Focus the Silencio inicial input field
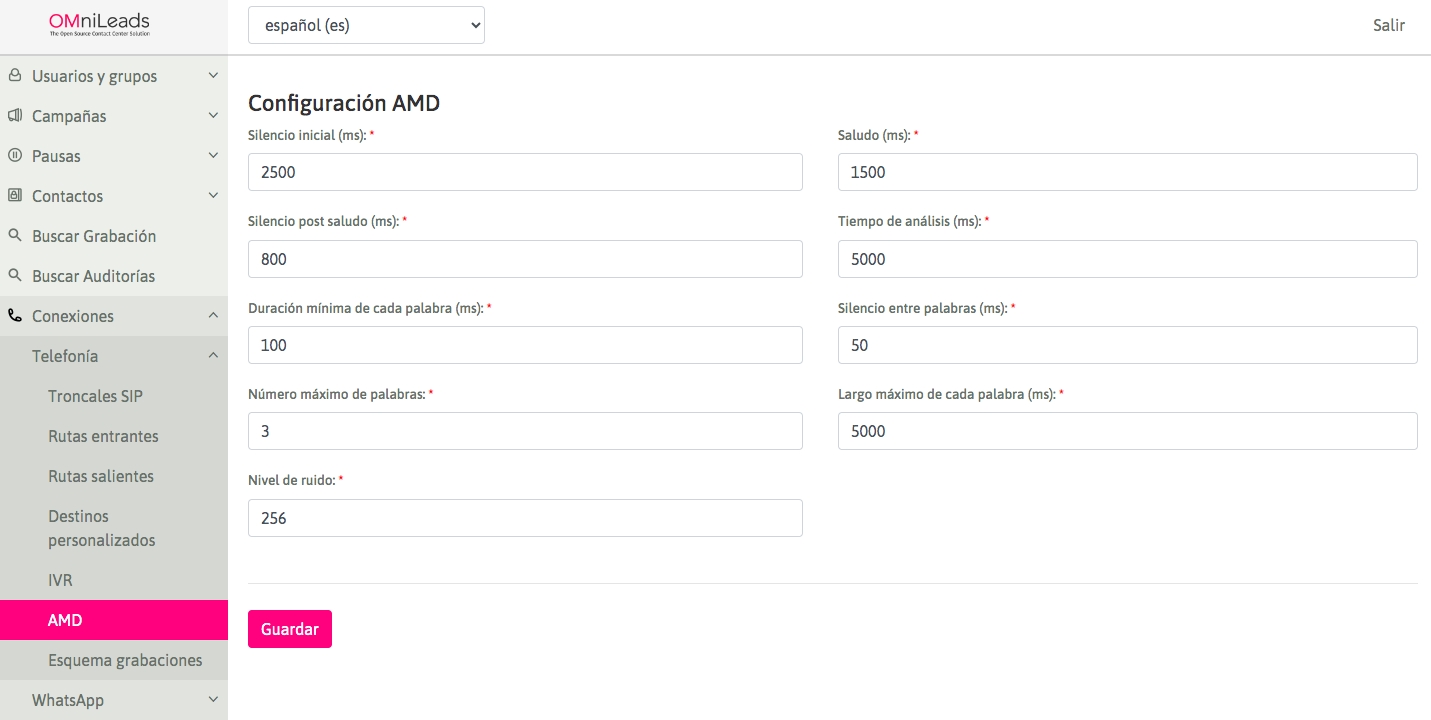 pyautogui.click(x=525, y=172)
